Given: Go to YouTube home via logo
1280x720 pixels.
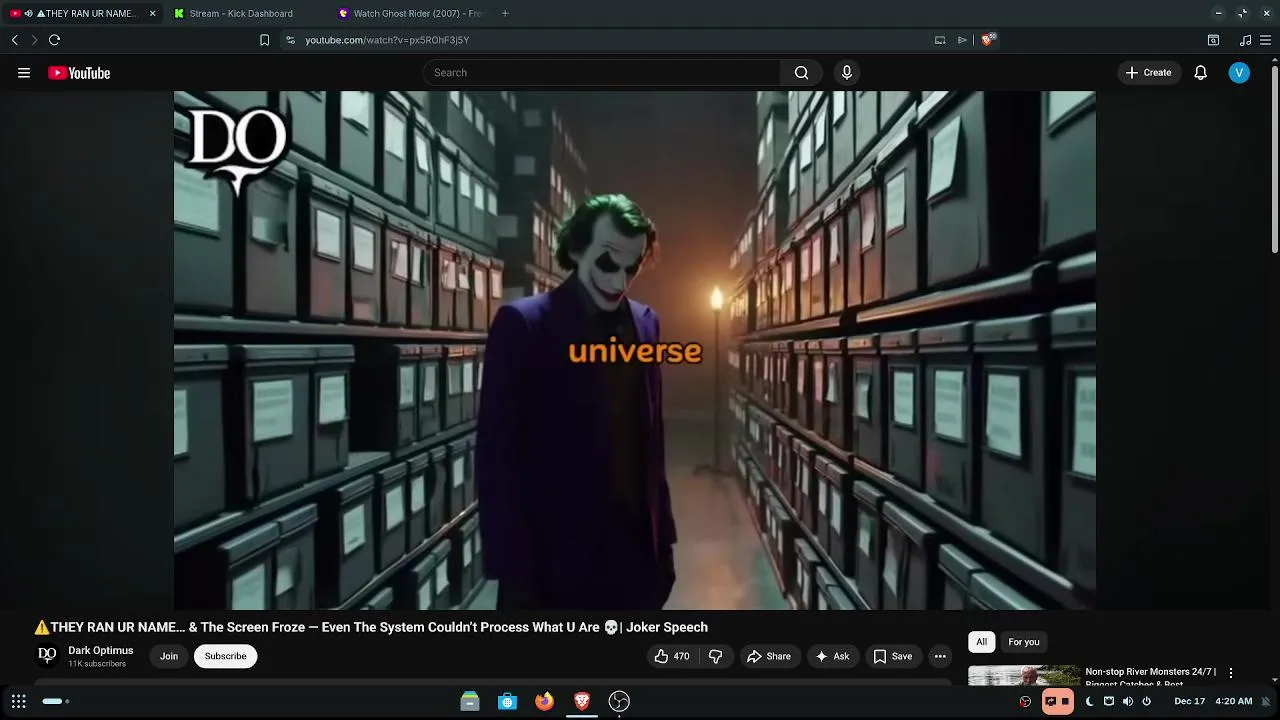Looking at the screenshot, I should tap(79, 73).
